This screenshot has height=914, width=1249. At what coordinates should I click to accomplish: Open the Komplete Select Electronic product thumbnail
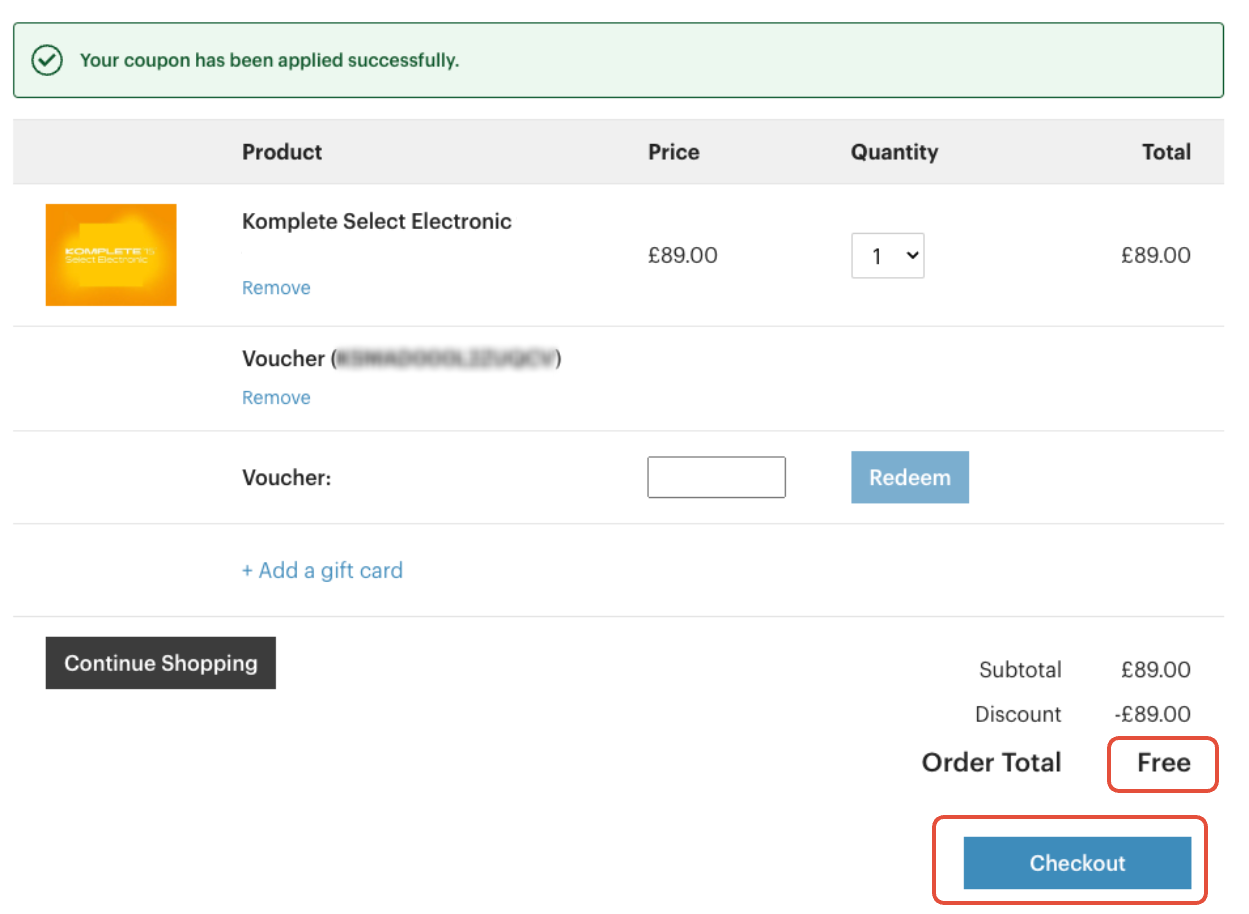(x=111, y=255)
